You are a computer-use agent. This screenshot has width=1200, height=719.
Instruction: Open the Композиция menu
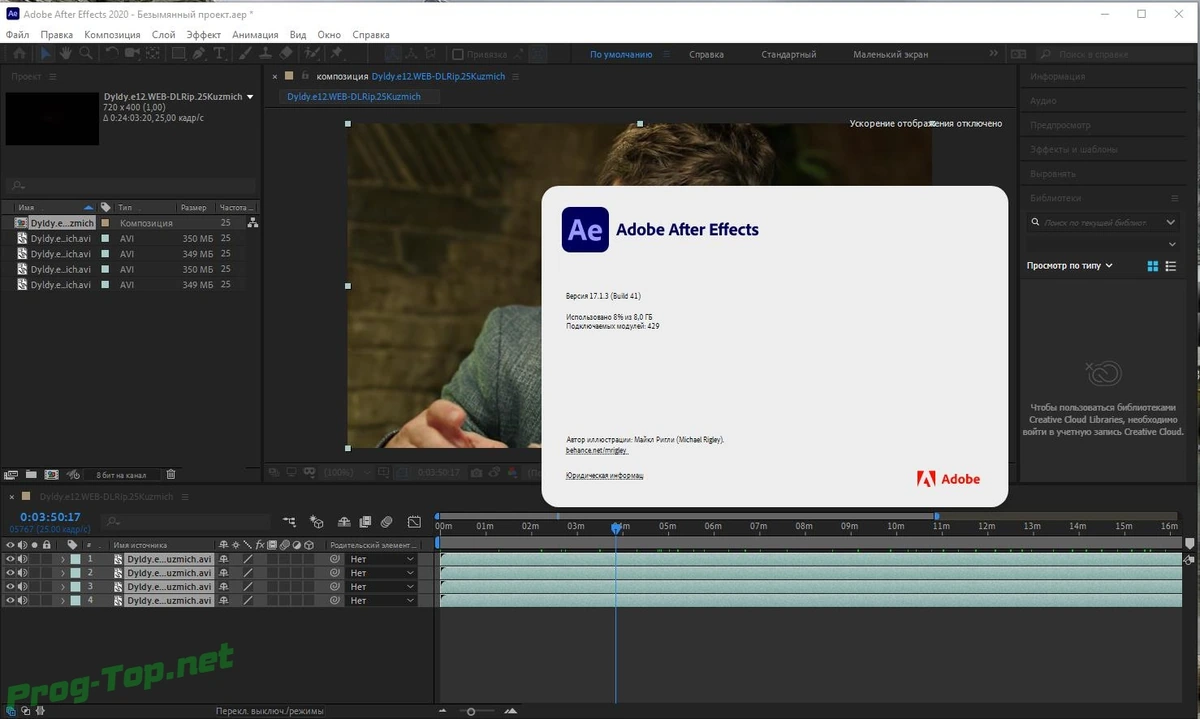click(x=112, y=35)
